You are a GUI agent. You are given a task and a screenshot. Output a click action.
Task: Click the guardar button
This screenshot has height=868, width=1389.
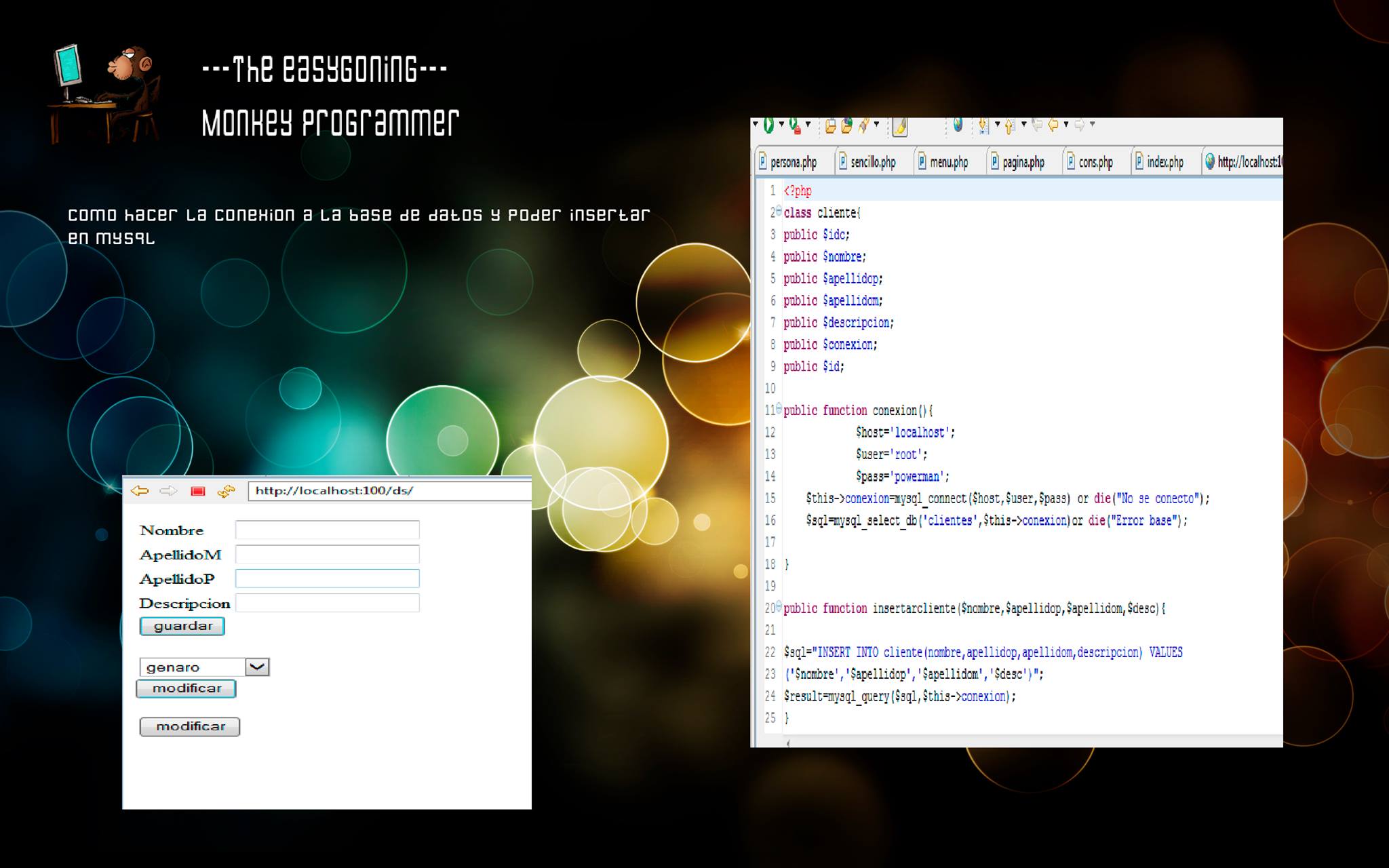point(182,626)
